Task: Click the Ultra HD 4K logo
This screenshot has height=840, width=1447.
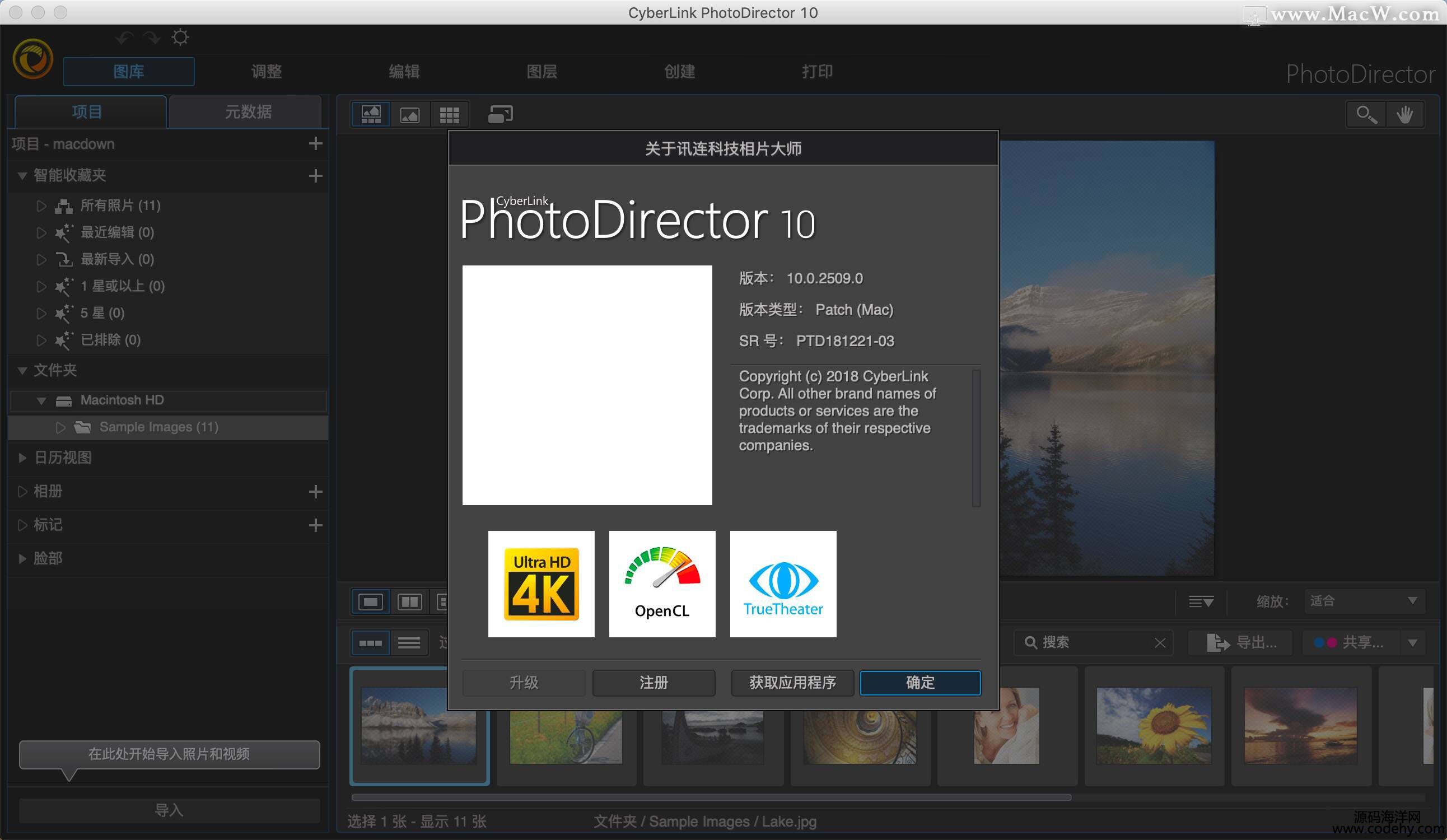Action: pyautogui.click(x=541, y=584)
